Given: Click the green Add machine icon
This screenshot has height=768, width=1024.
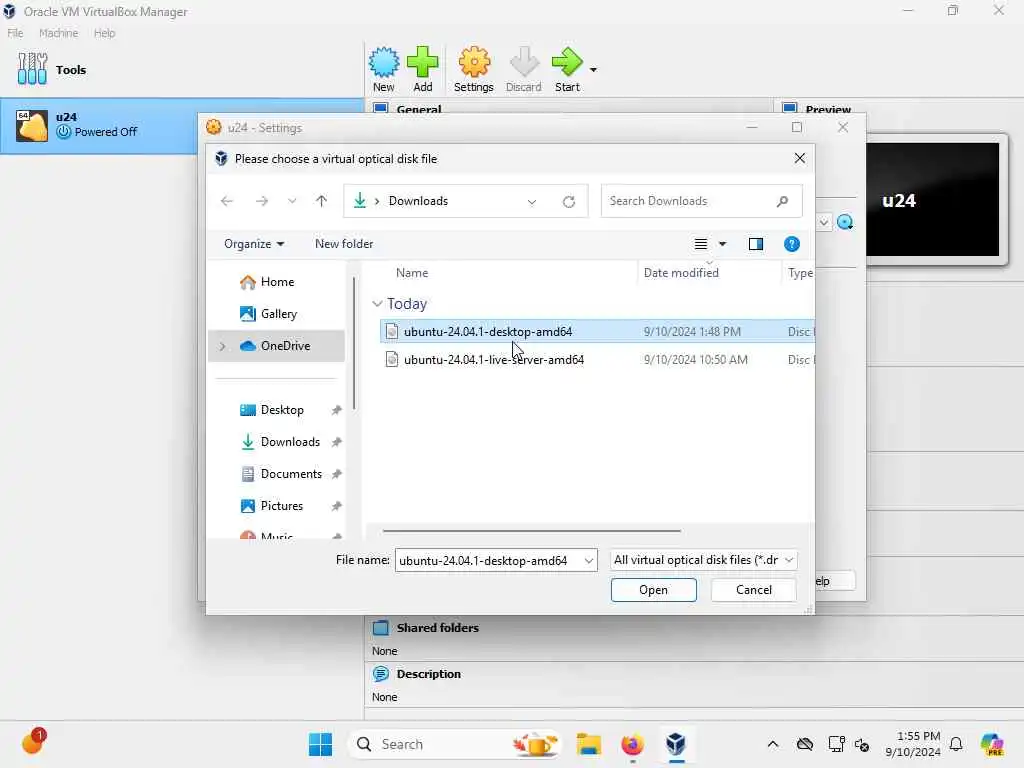Looking at the screenshot, I should pos(423,63).
